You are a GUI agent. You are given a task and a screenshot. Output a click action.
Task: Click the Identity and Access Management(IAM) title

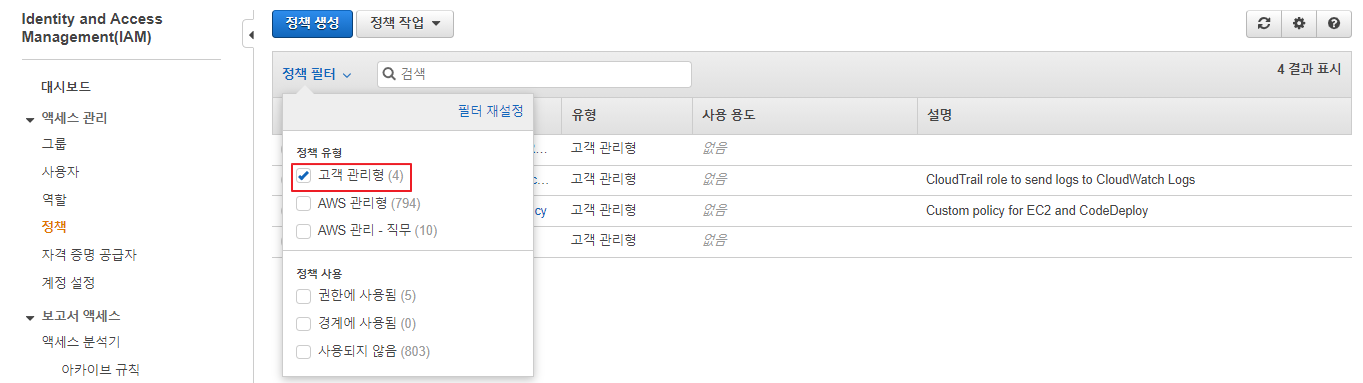pyautogui.click(x=92, y=28)
